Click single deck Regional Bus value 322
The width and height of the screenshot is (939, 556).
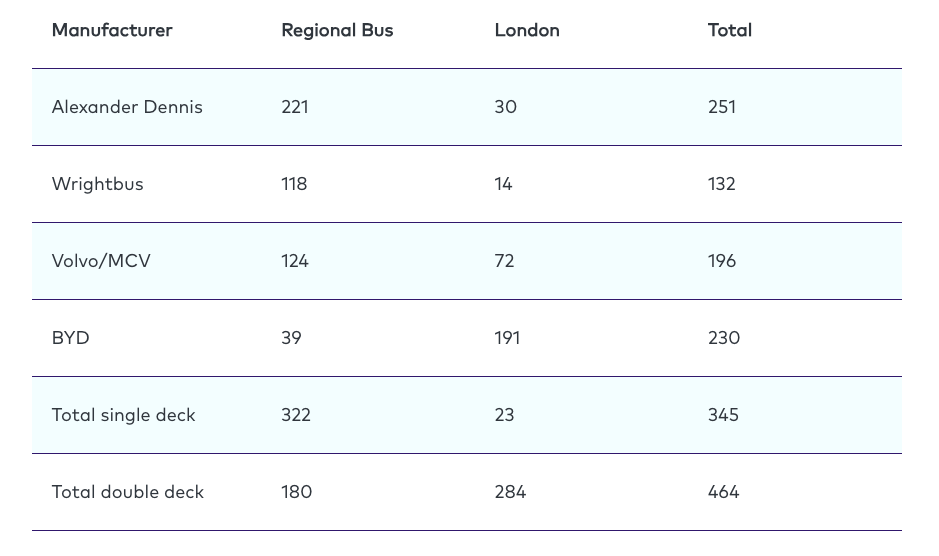296,415
